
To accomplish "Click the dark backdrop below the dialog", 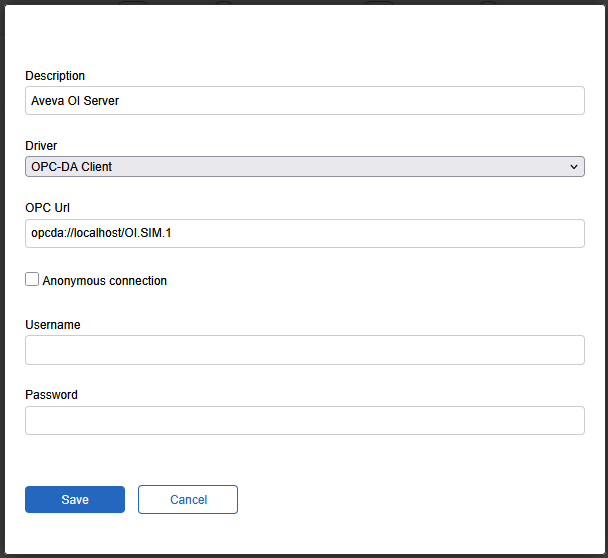I will [304, 555].
